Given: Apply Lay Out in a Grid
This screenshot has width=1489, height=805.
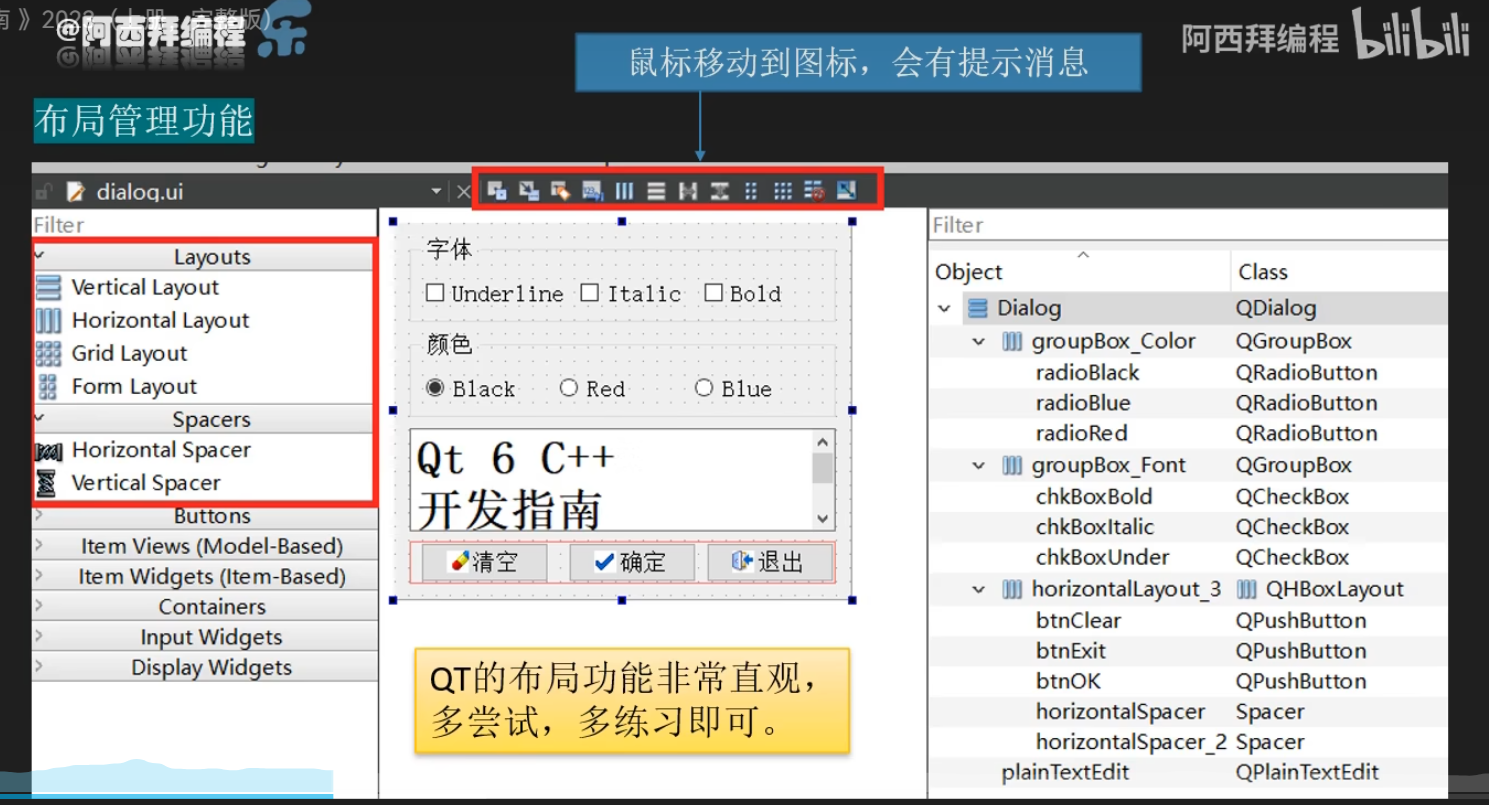Looking at the screenshot, I should (783, 190).
